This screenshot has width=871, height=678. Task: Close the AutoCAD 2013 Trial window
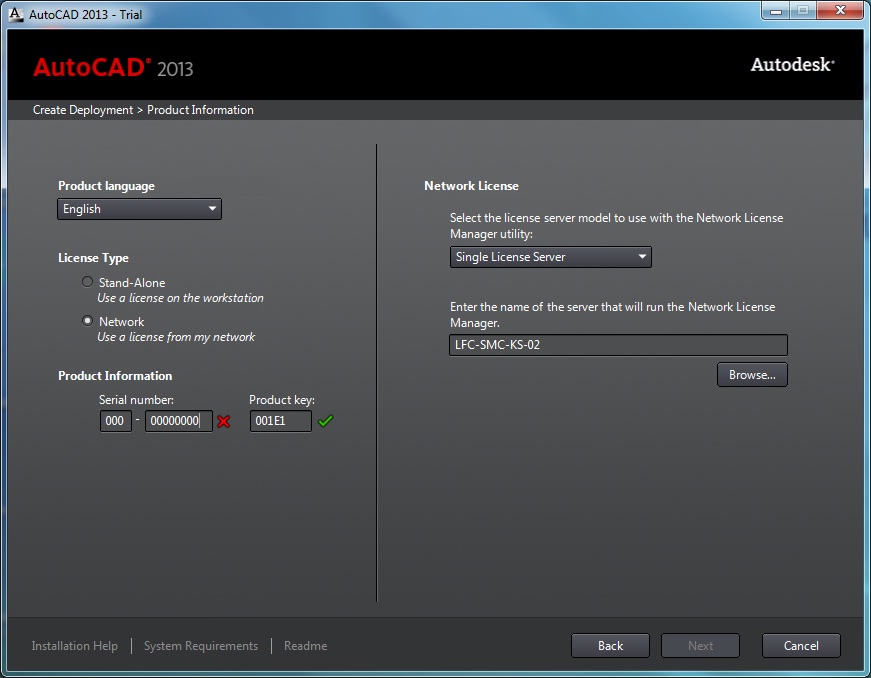841,11
